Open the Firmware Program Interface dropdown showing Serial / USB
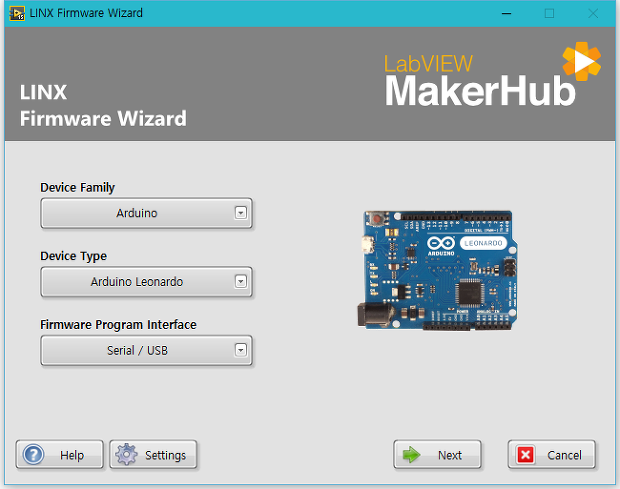The width and height of the screenshot is (620, 489). click(146, 351)
